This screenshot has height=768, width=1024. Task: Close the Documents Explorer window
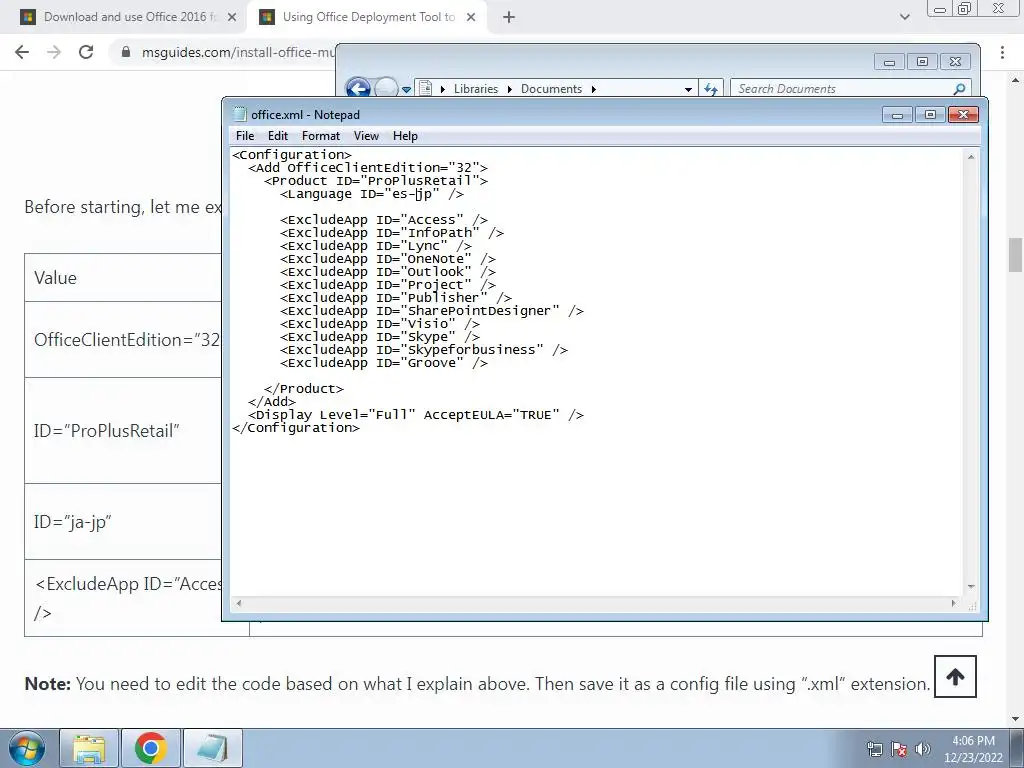tap(955, 62)
